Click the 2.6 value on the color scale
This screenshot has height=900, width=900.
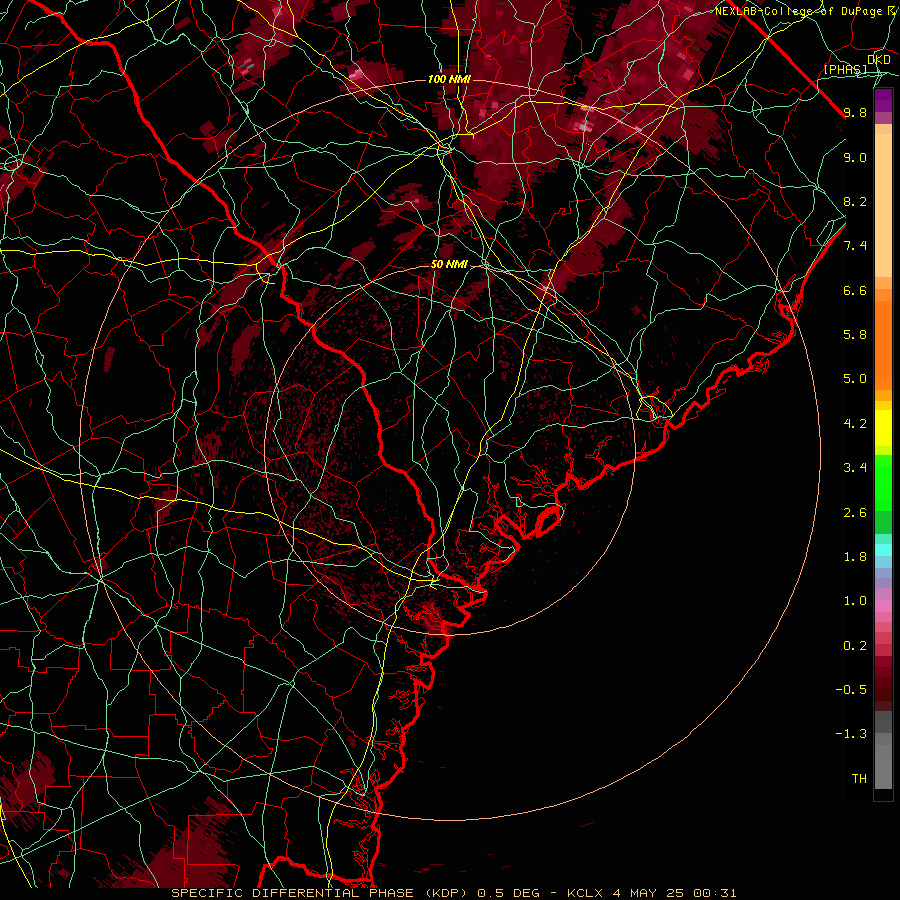855,513
